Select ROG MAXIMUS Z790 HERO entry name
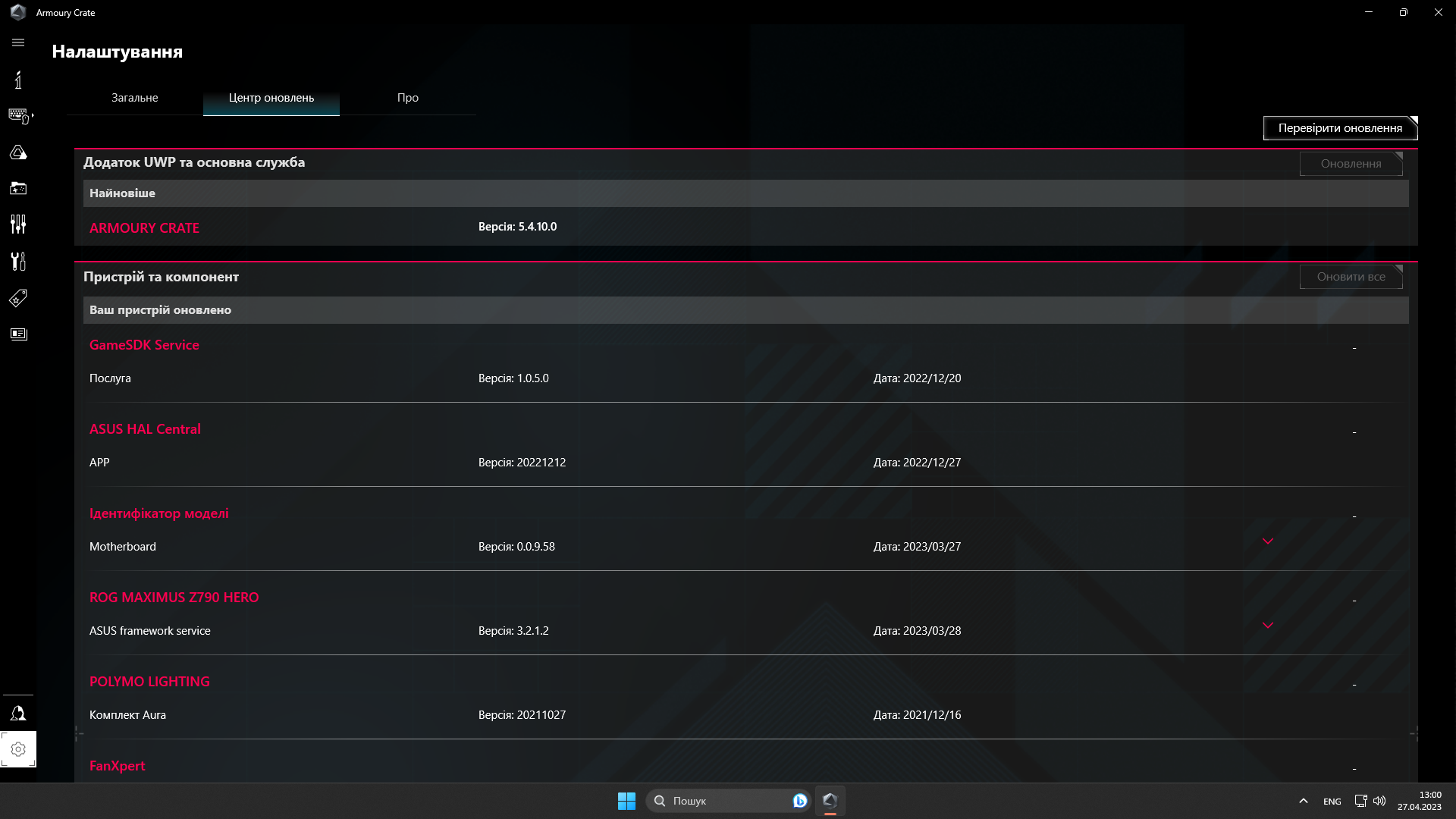The image size is (1456, 819). point(174,598)
